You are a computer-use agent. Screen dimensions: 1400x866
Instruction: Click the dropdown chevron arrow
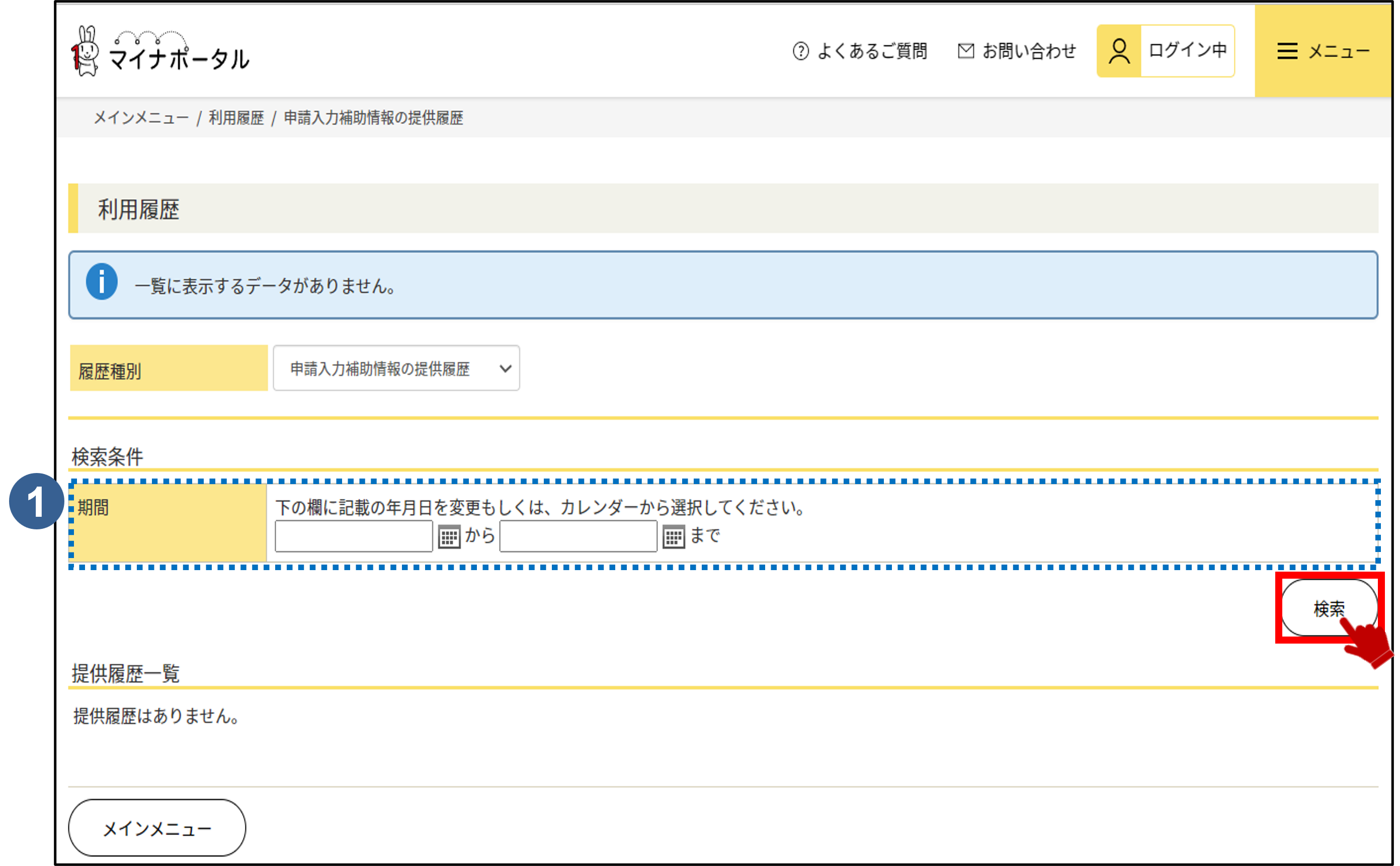point(505,368)
